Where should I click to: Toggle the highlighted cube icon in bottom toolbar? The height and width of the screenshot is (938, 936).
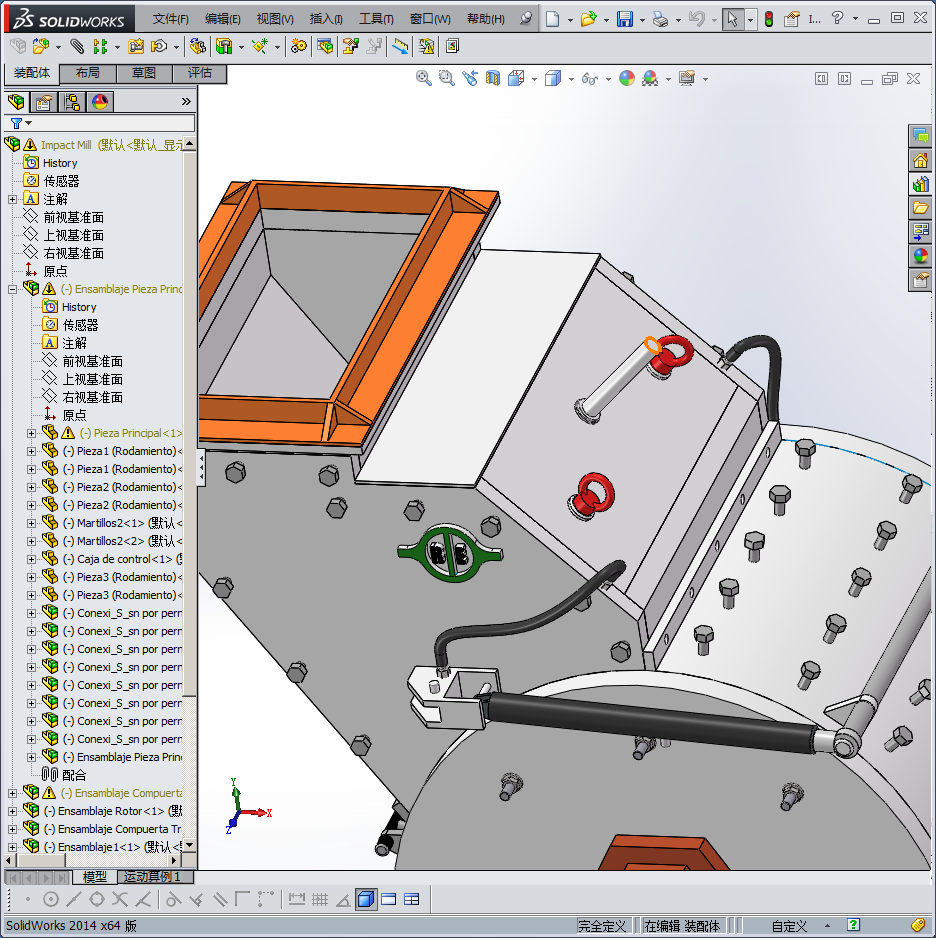(x=365, y=900)
